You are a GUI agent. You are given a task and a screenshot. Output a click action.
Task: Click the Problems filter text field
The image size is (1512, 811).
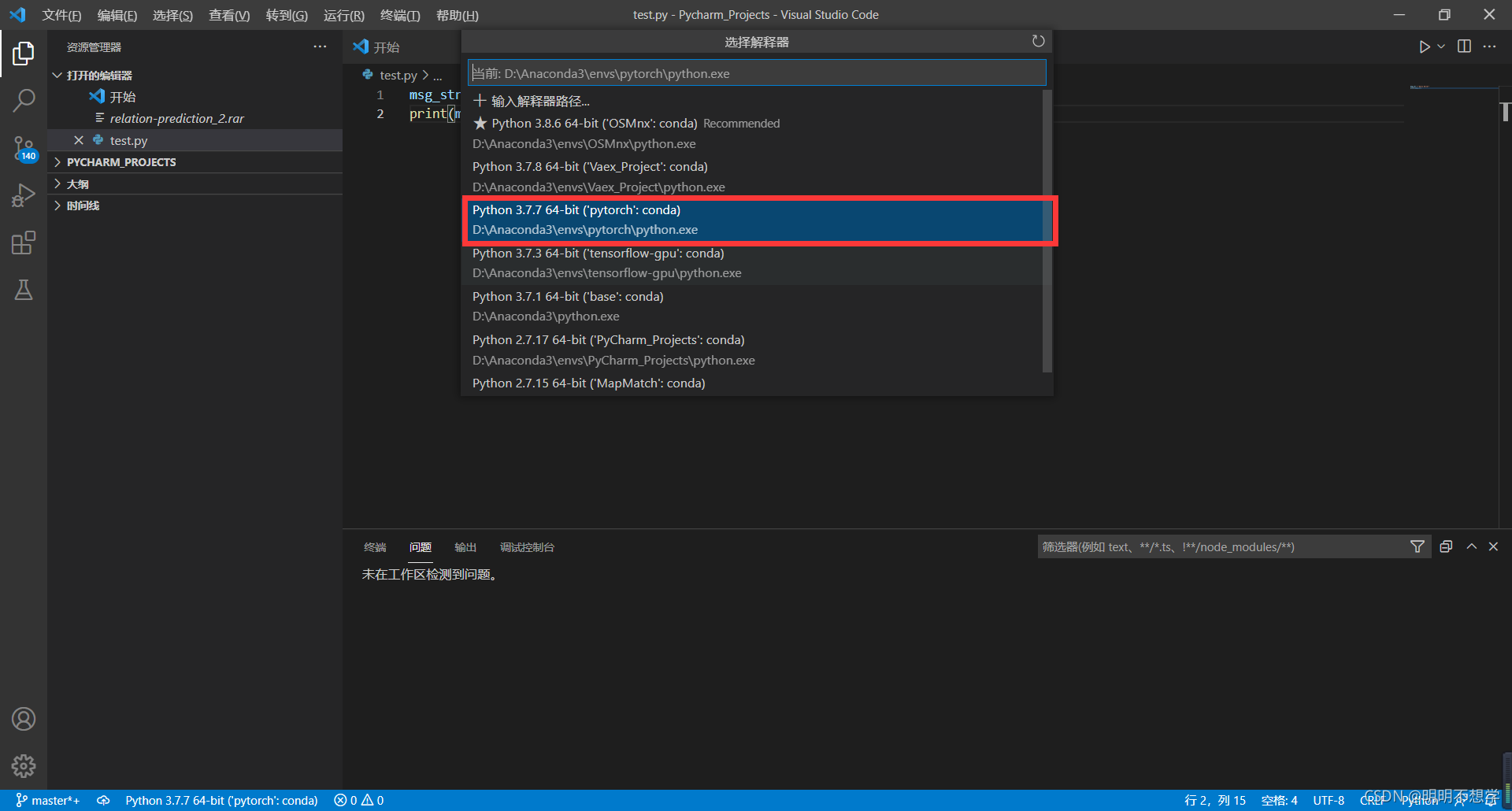1222,546
